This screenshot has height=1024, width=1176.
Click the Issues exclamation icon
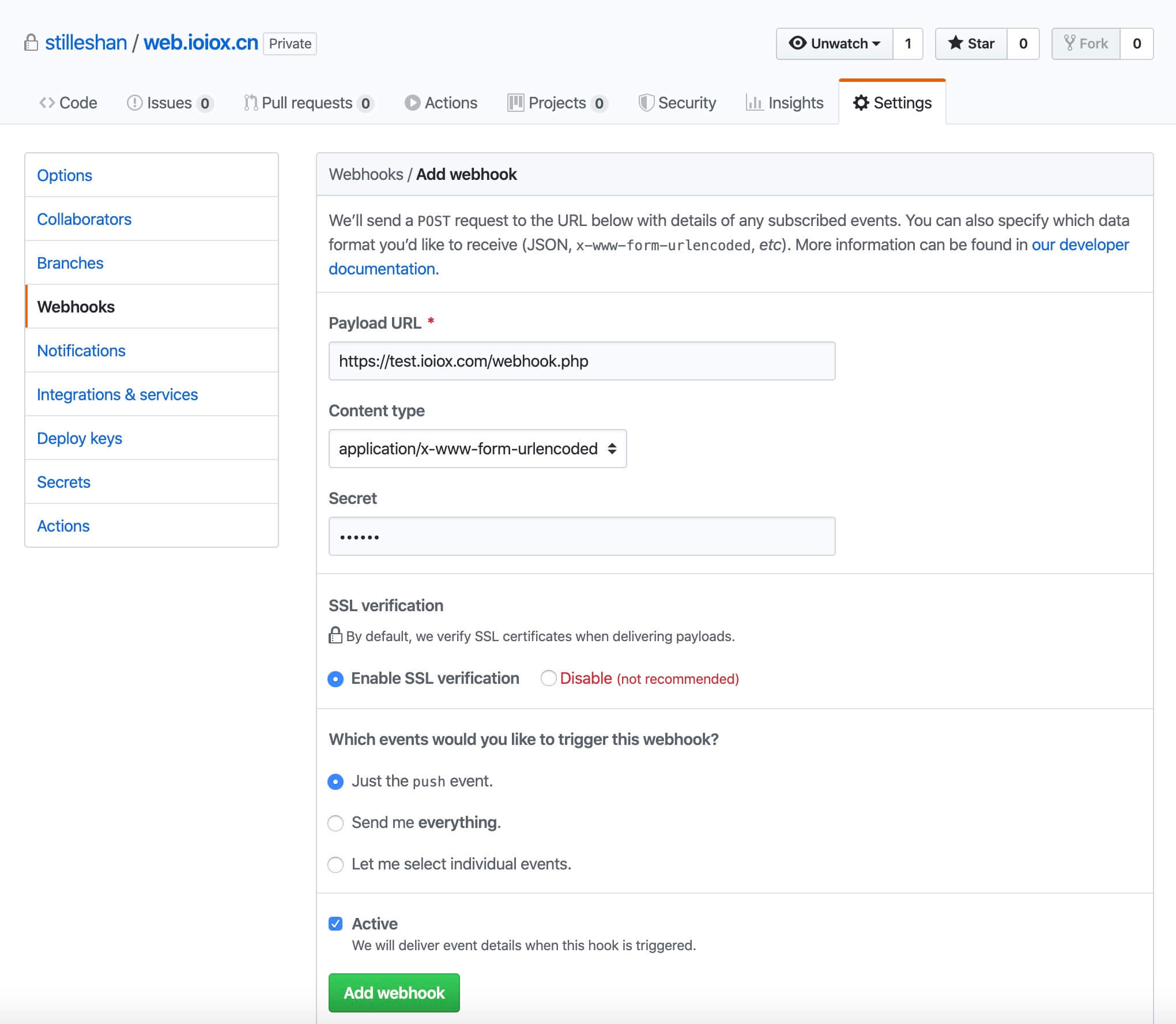[134, 103]
